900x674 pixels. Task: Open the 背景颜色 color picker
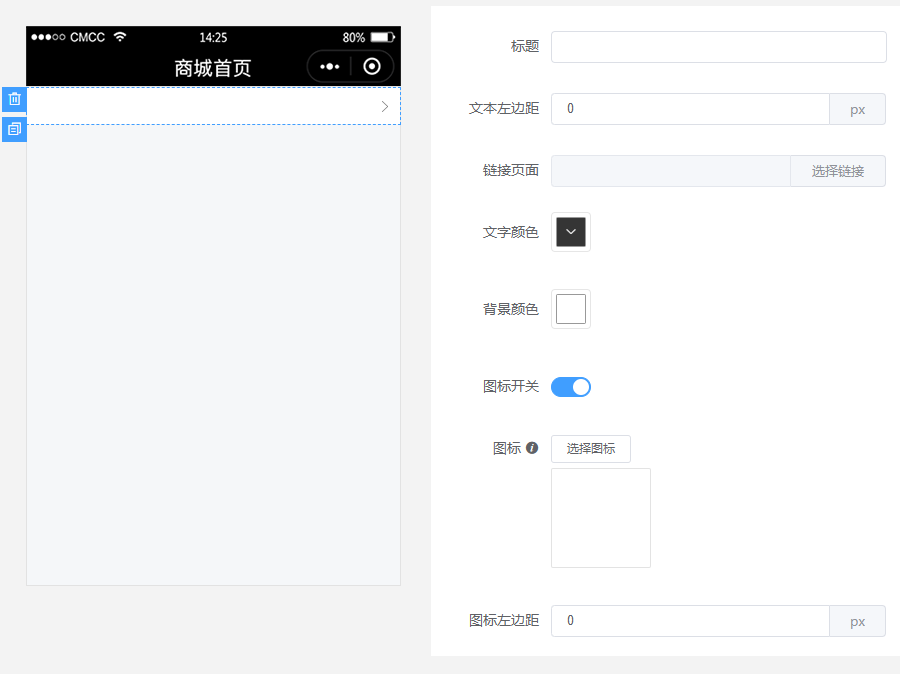pos(571,309)
